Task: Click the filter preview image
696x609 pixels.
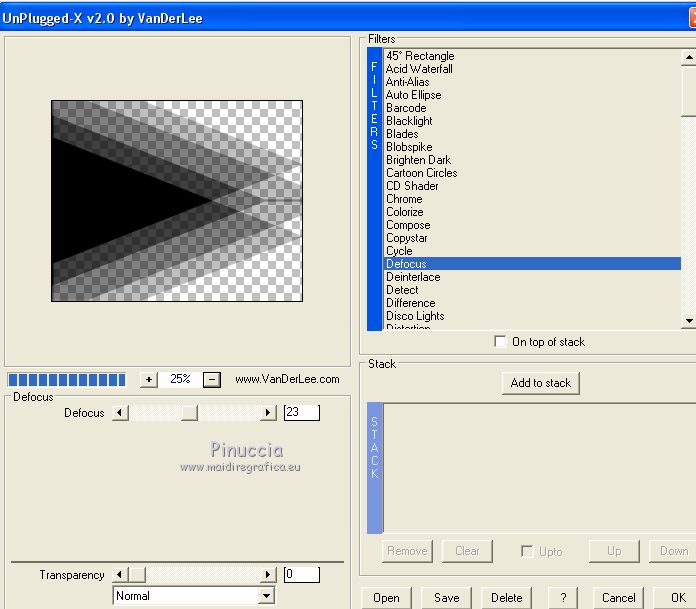Action: (x=177, y=201)
